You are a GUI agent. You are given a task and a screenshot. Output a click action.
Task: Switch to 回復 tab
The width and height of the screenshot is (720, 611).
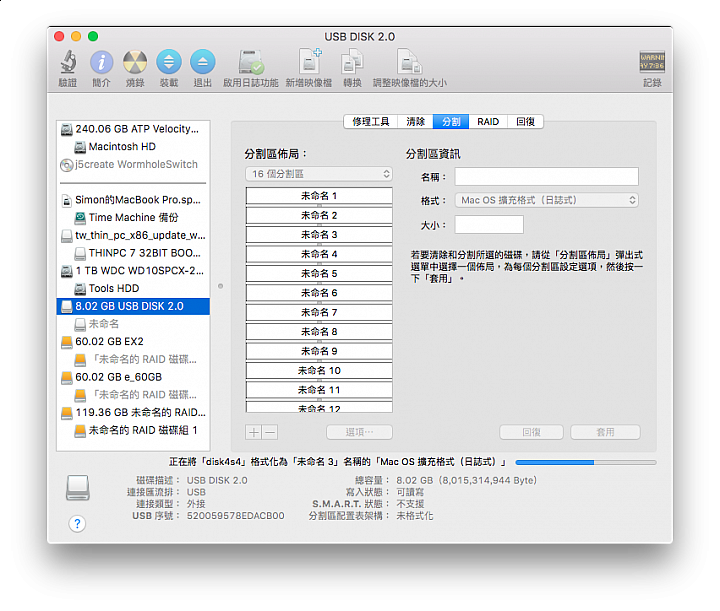[525, 122]
